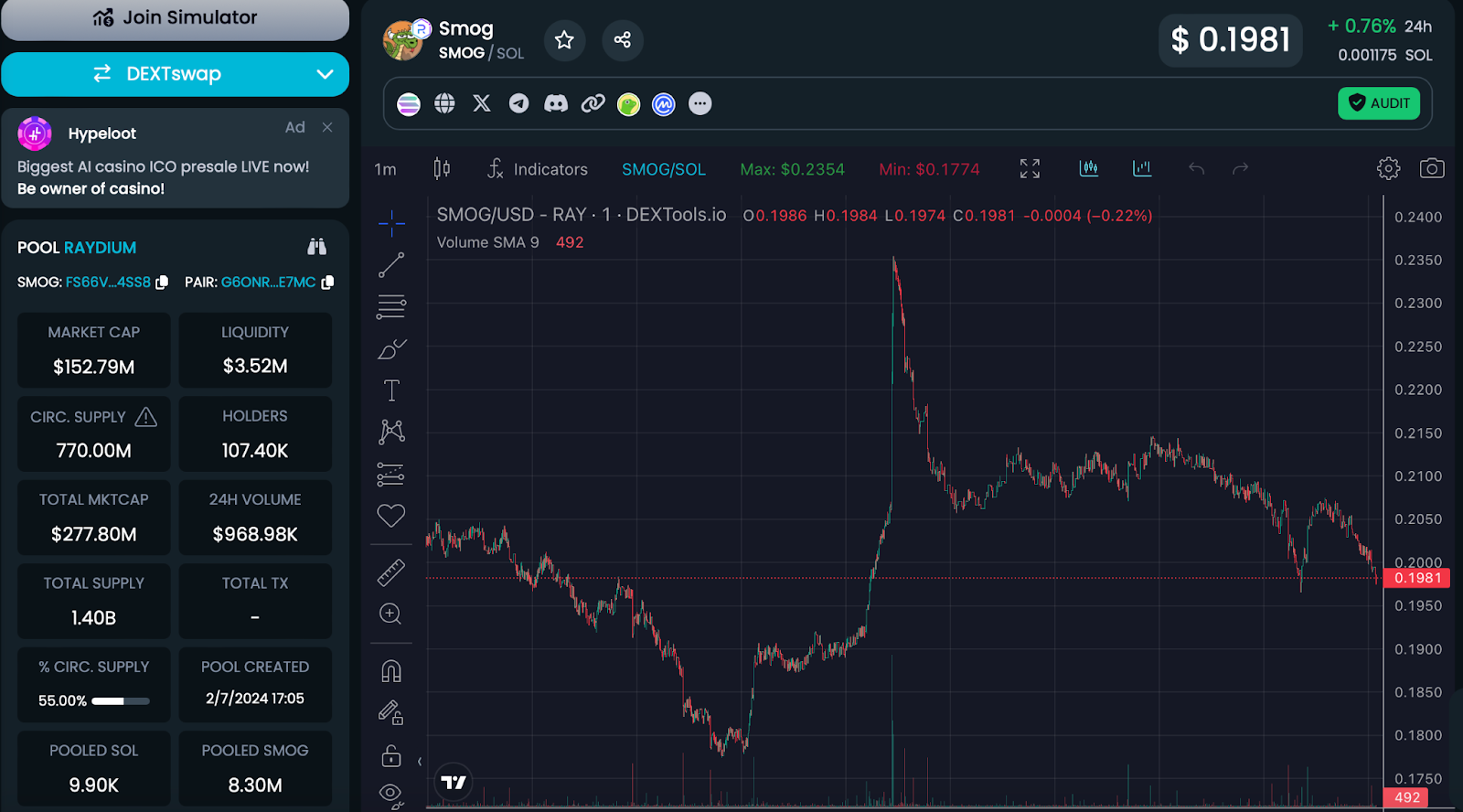Redo the chart action
The width and height of the screenshot is (1463, 812).
1240,168
